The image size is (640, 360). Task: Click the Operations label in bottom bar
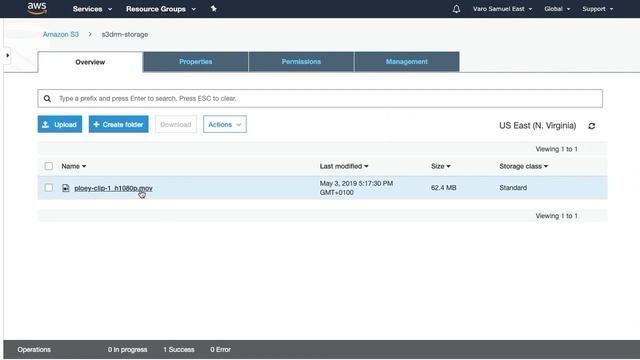(x=34, y=349)
